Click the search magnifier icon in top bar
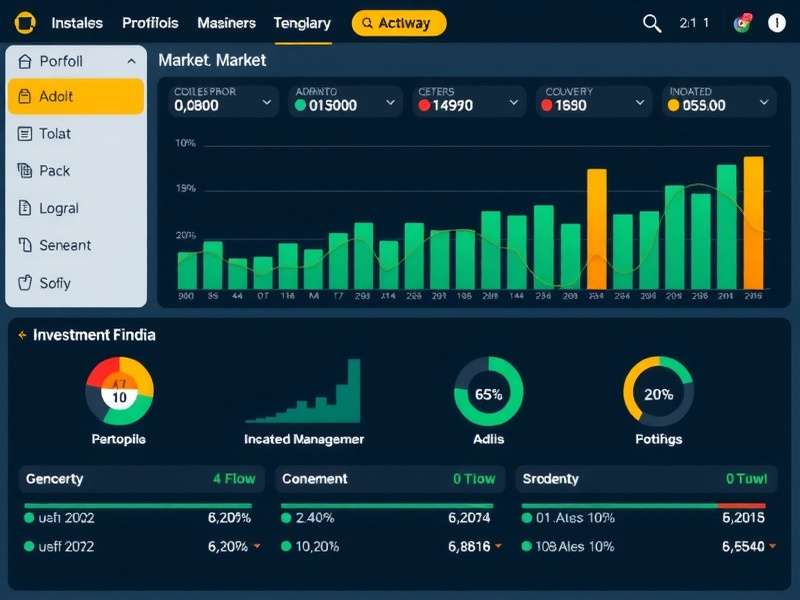Viewport: 800px width, 600px height. click(x=652, y=22)
